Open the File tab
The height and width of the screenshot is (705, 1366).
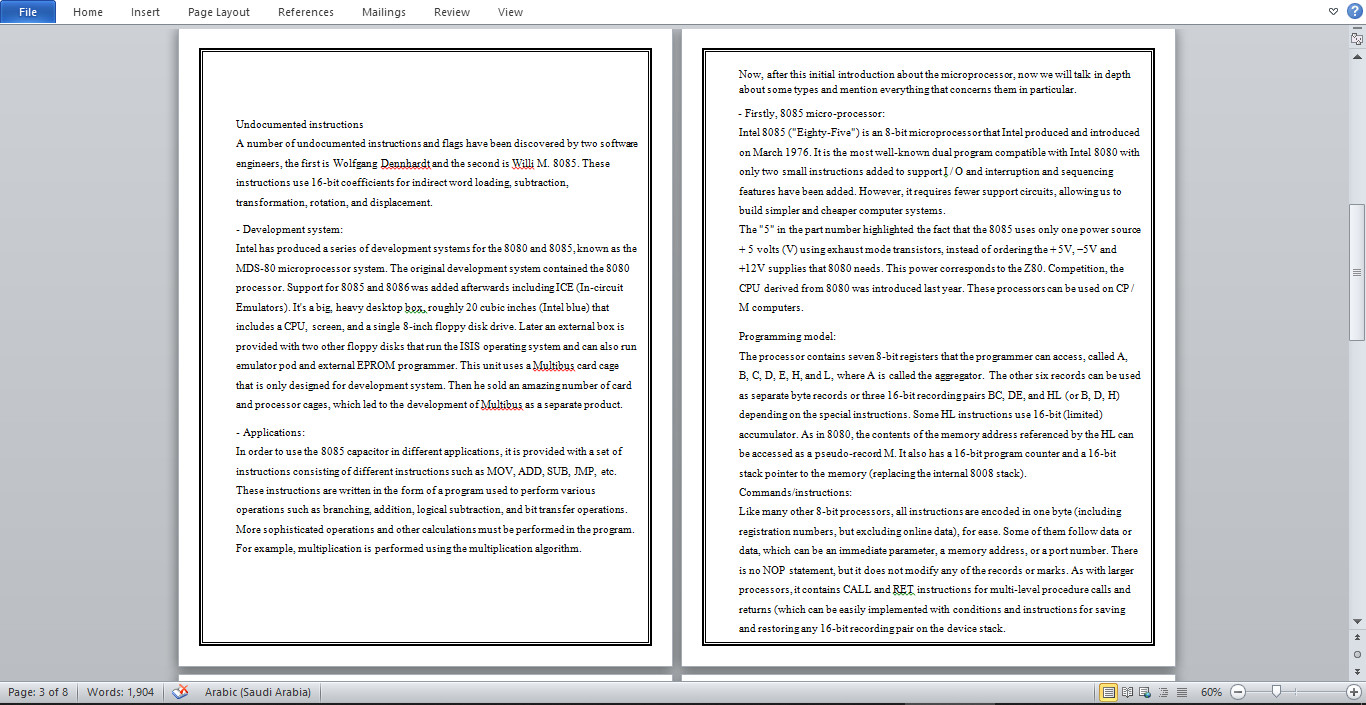point(27,11)
